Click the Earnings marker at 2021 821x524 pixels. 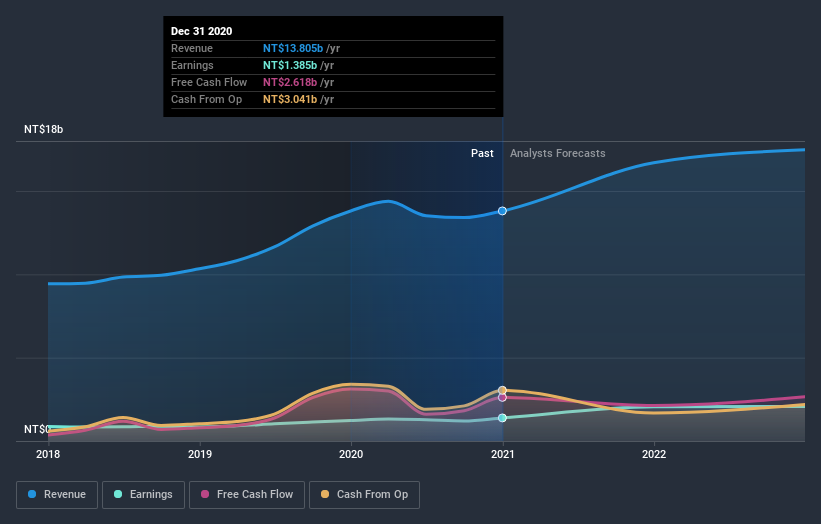[x=502, y=418]
